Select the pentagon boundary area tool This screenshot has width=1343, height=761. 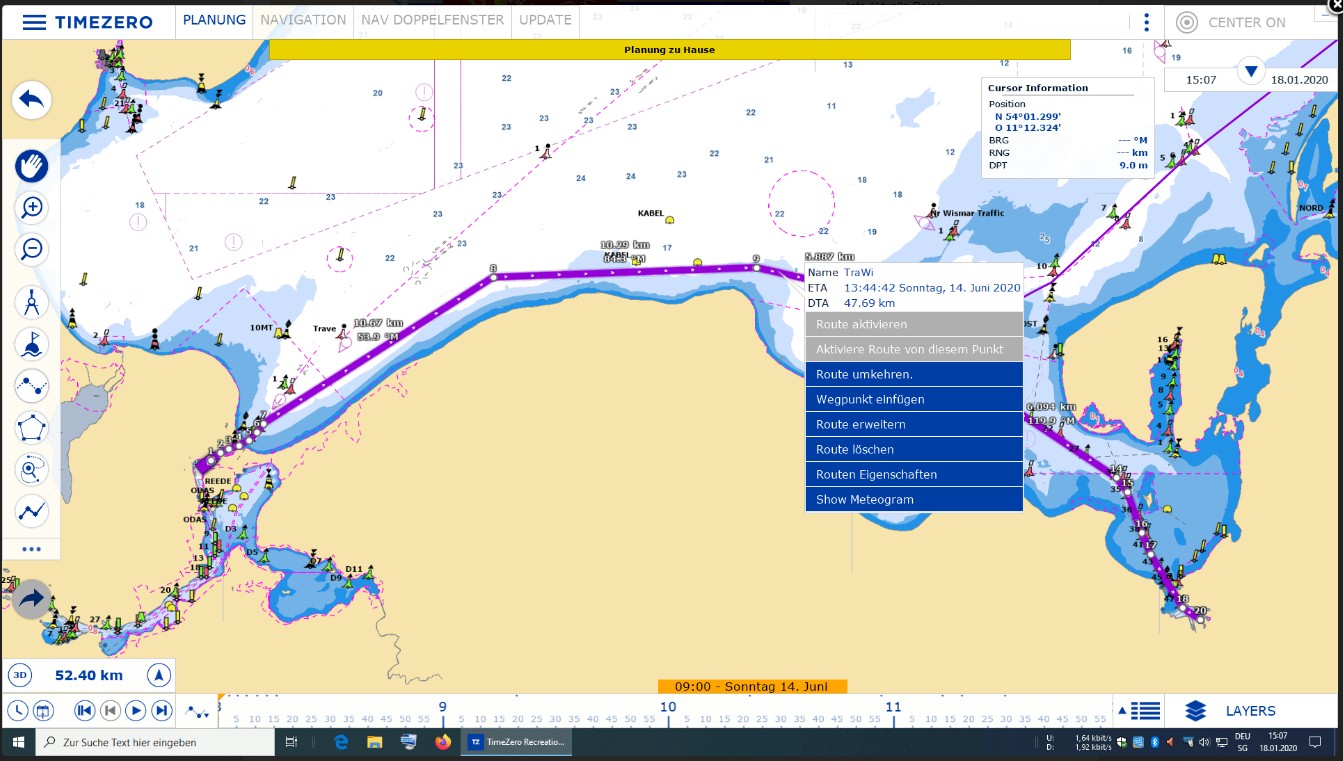(32, 428)
